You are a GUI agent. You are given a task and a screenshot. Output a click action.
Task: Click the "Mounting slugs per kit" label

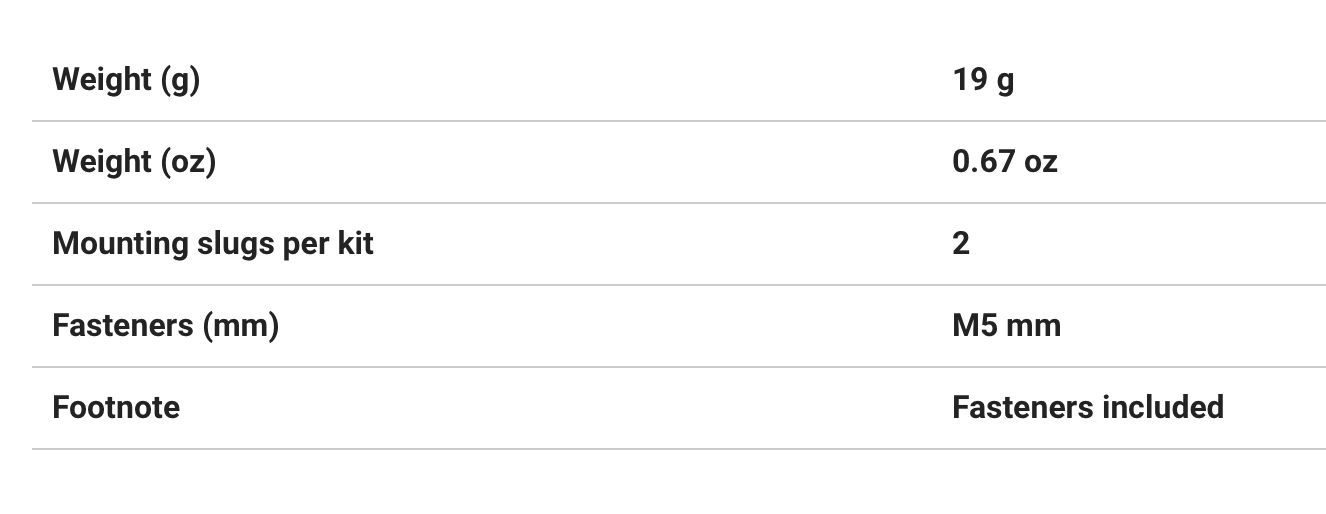(212, 243)
